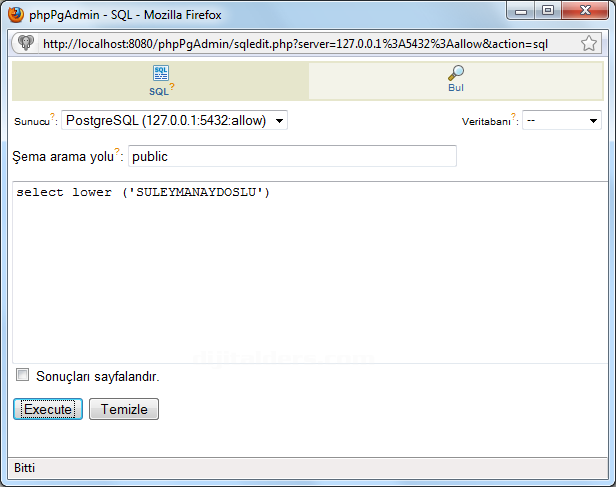Switch to the Bul search tab
Viewport: 616px width, 487px height.
tap(456, 81)
